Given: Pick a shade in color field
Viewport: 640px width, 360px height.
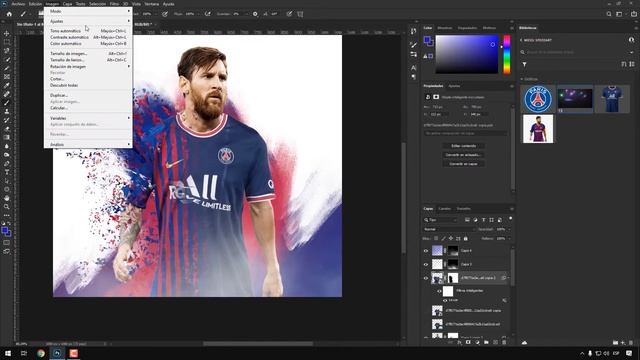Looking at the screenshot, I should click(x=467, y=54).
